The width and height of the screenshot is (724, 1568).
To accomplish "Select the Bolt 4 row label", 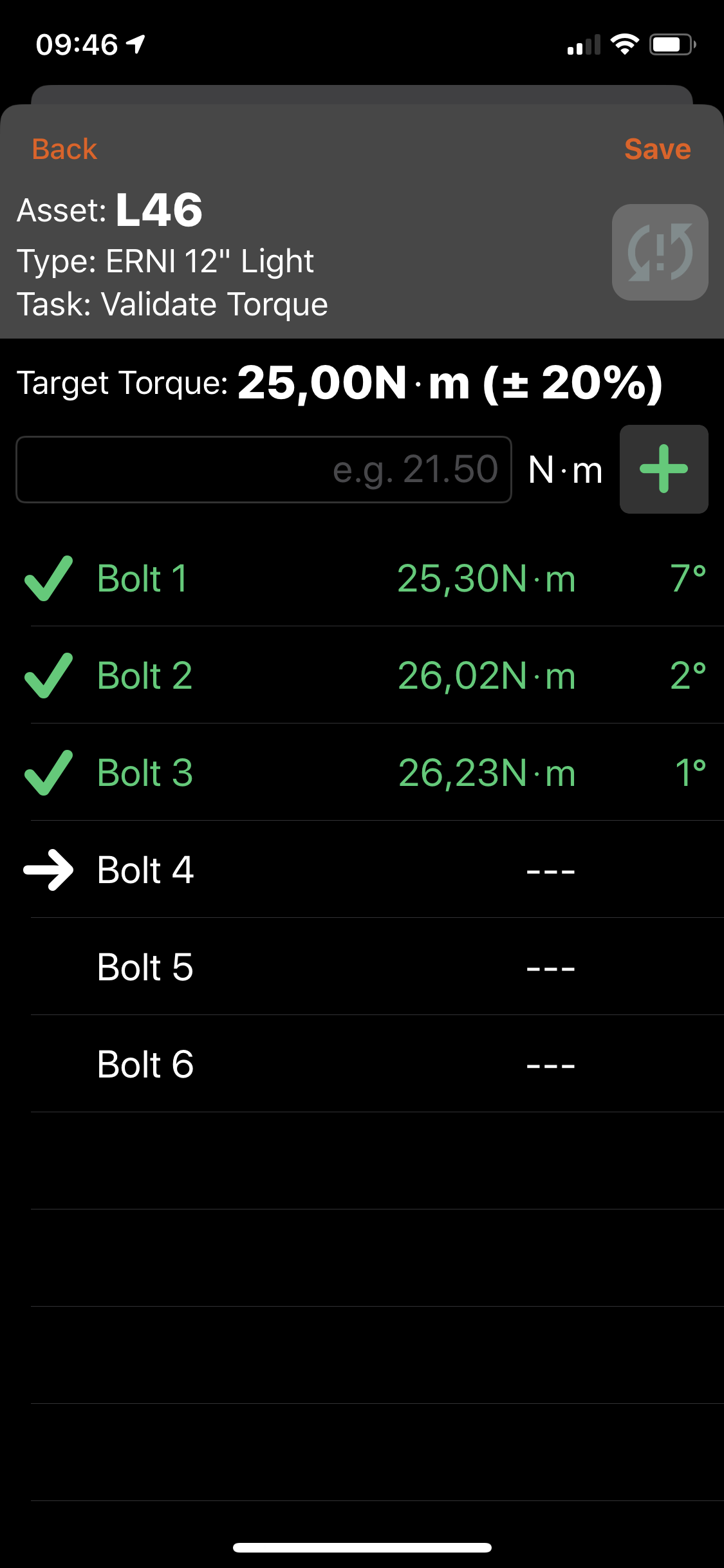I will (x=145, y=870).
